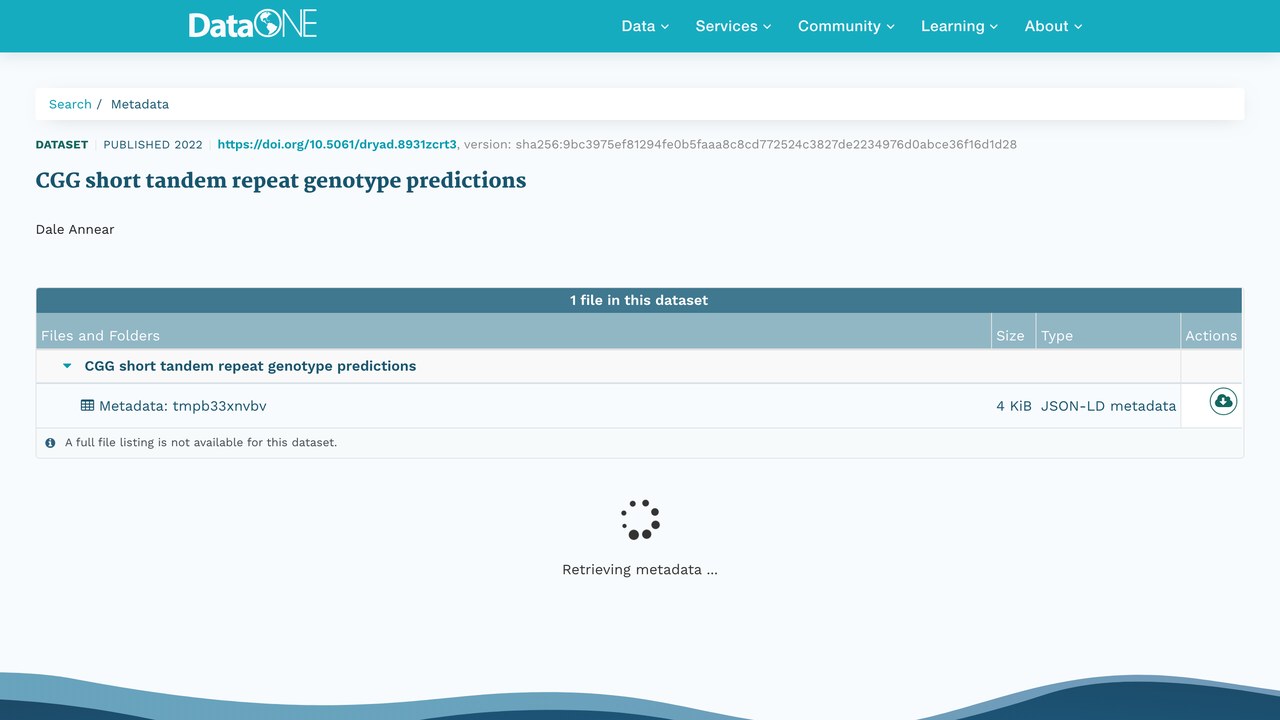
Task: Click the '1 file in this dataset' header
Action: 639,300
